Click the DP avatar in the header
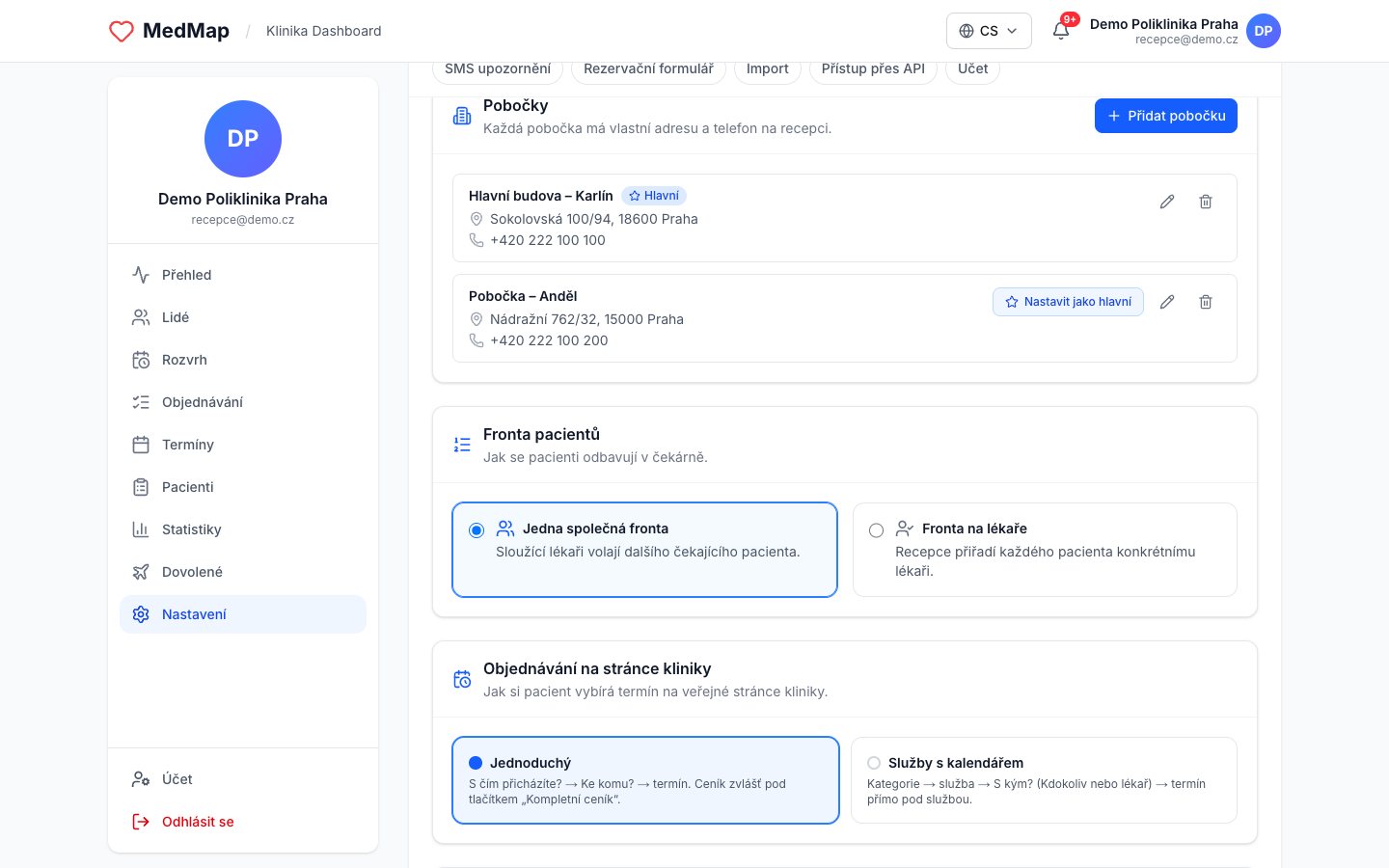The image size is (1389, 868). (1264, 31)
